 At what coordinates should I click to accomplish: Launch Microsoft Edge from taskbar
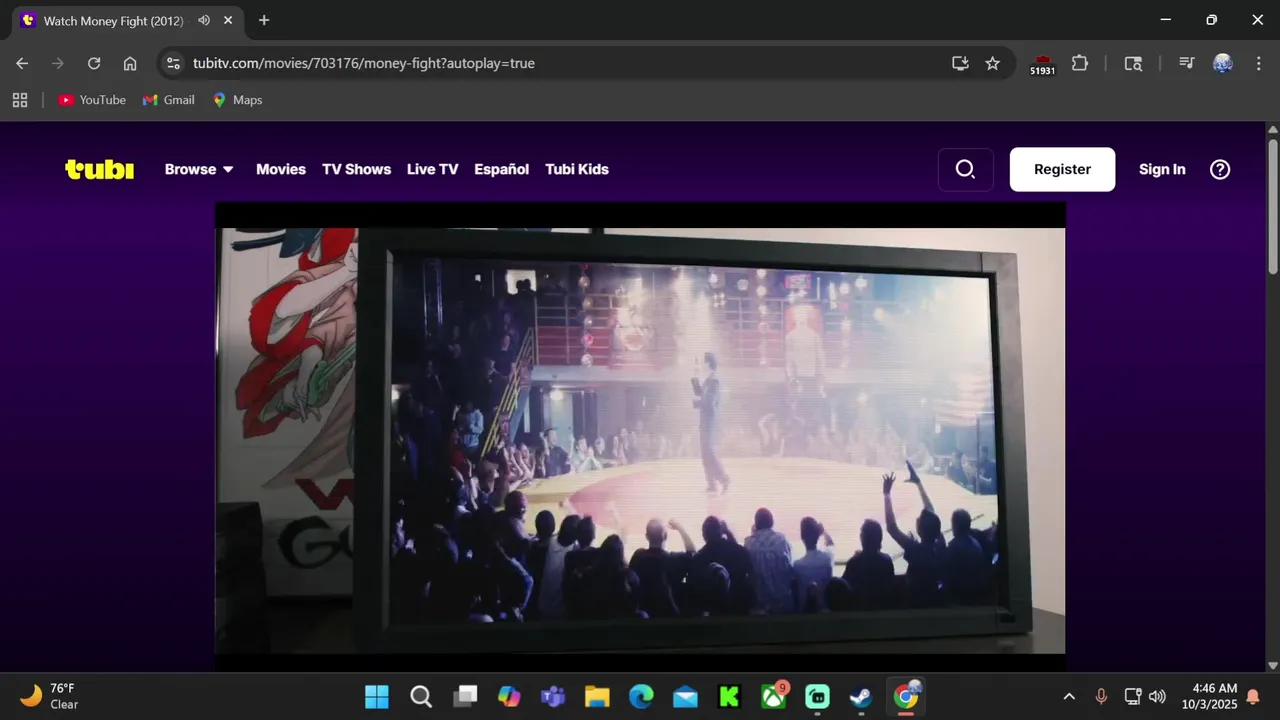tap(641, 696)
